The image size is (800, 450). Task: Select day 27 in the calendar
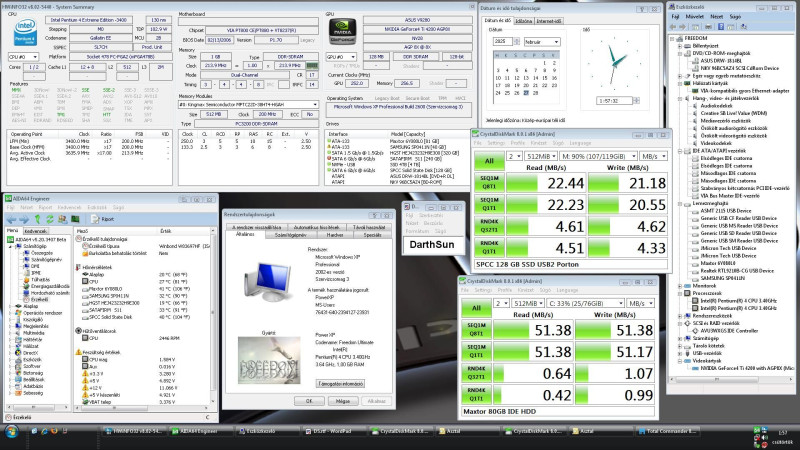tap(526, 93)
